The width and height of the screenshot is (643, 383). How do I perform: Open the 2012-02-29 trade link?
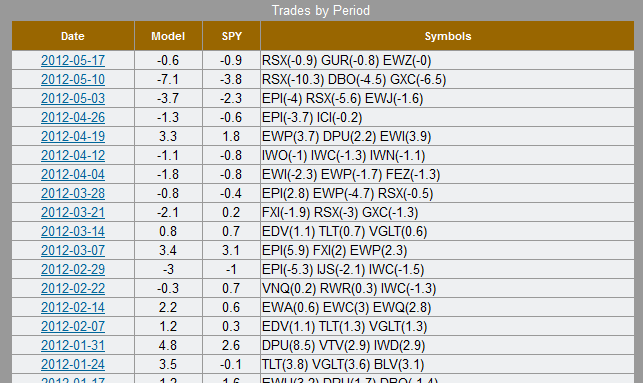[73, 269]
